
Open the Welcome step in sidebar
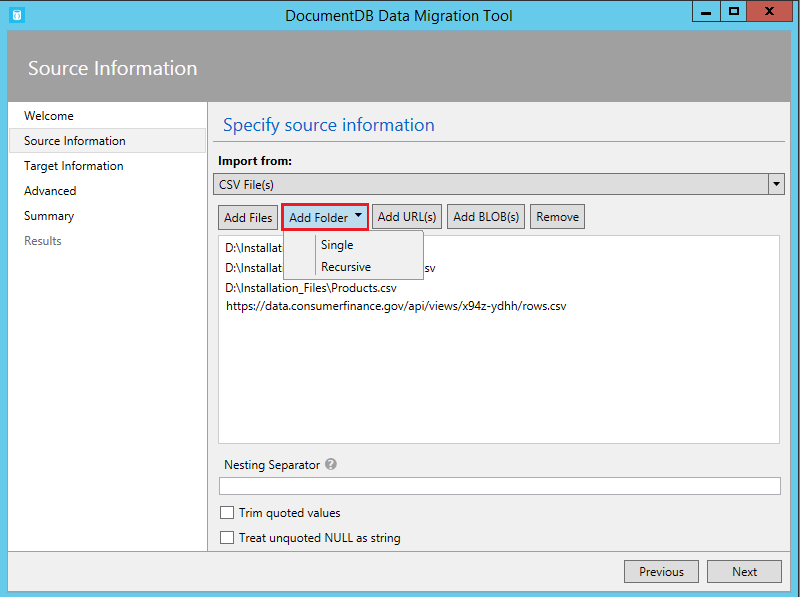[x=49, y=116]
